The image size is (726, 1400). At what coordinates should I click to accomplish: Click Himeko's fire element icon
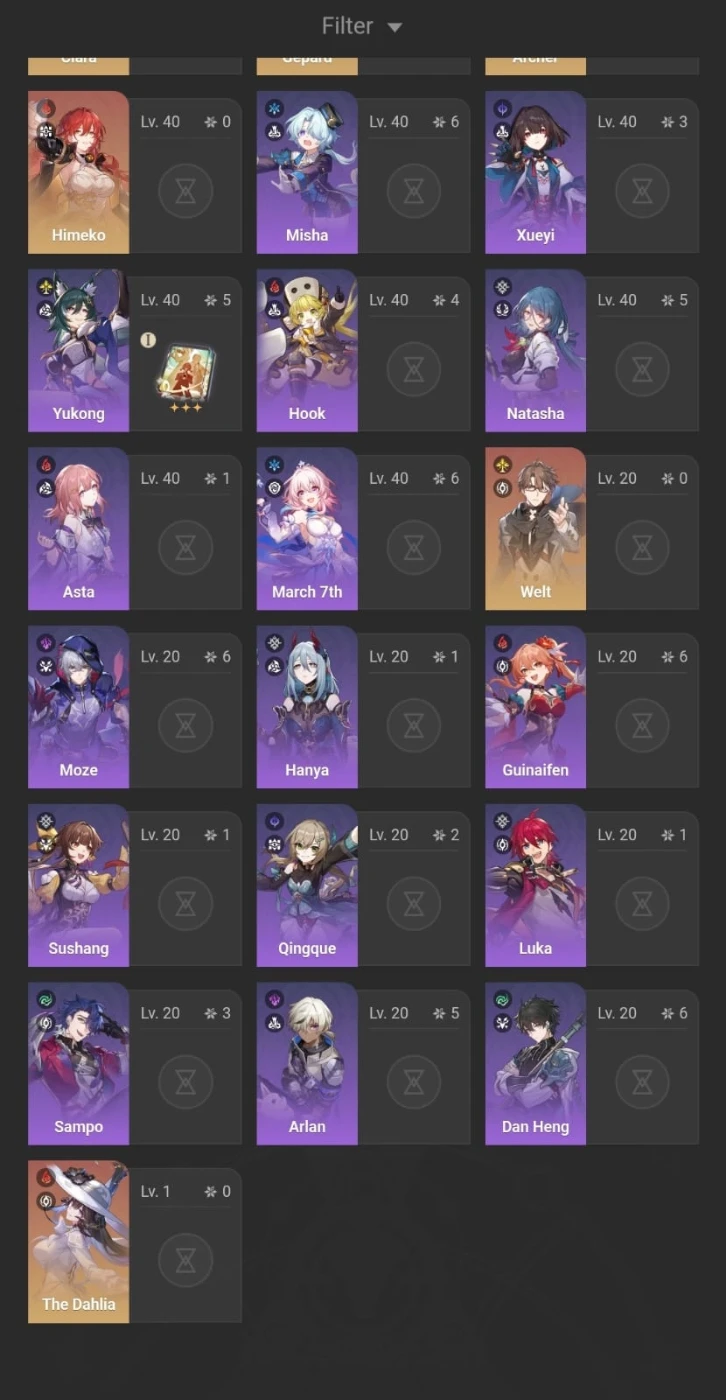coord(46,108)
